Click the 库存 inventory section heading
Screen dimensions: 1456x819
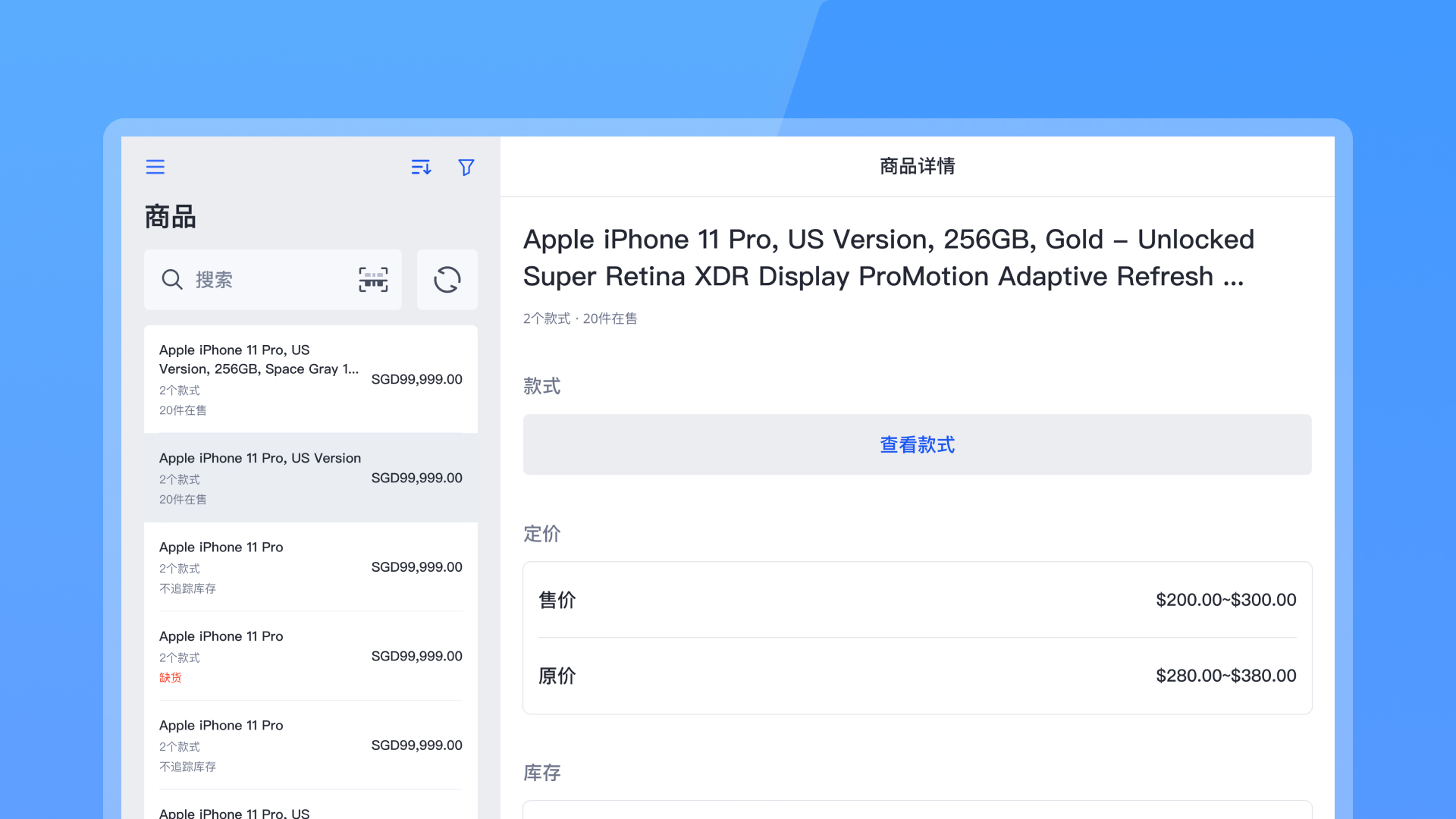click(x=541, y=773)
